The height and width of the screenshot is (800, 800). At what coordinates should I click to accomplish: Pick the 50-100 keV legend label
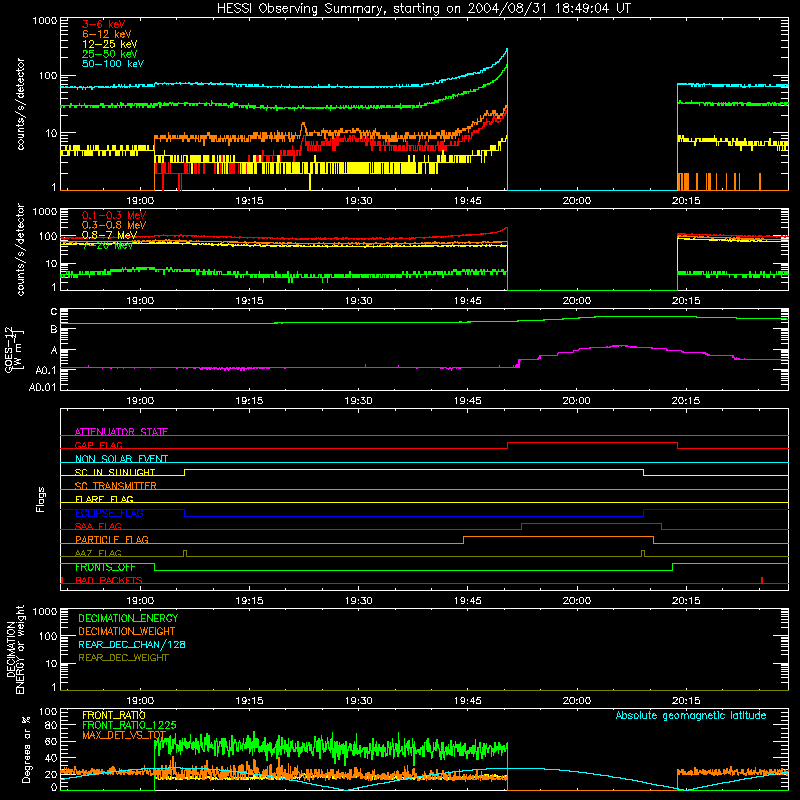click(x=113, y=64)
